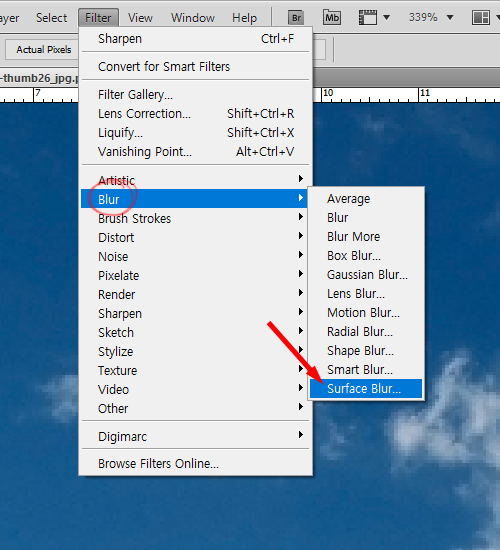This screenshot has height=550, width=500.
Task: Launch Adobe Bridge via Br icon
Action: click(x=296, y=17)
